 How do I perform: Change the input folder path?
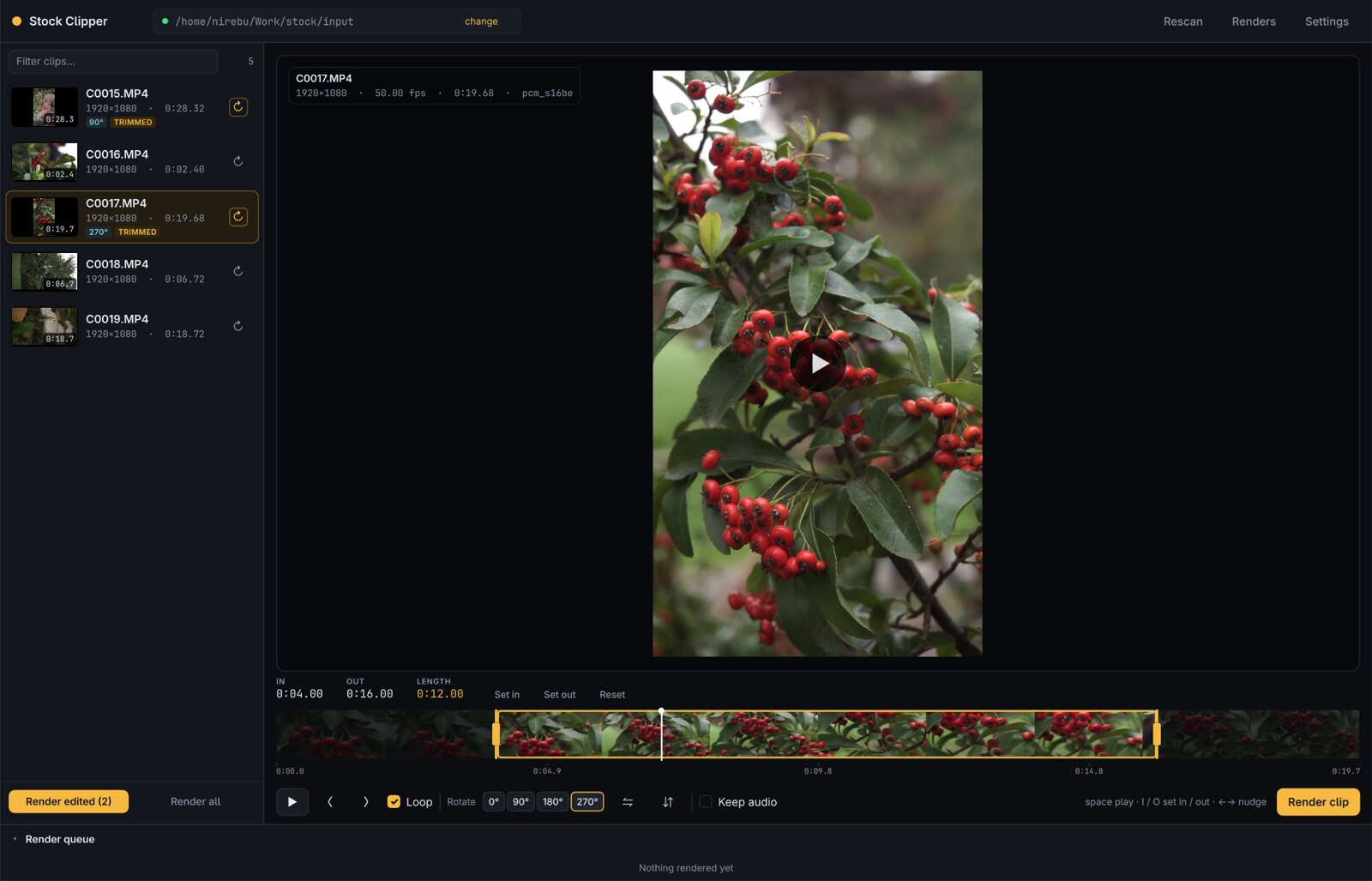[x=481, y=21]
